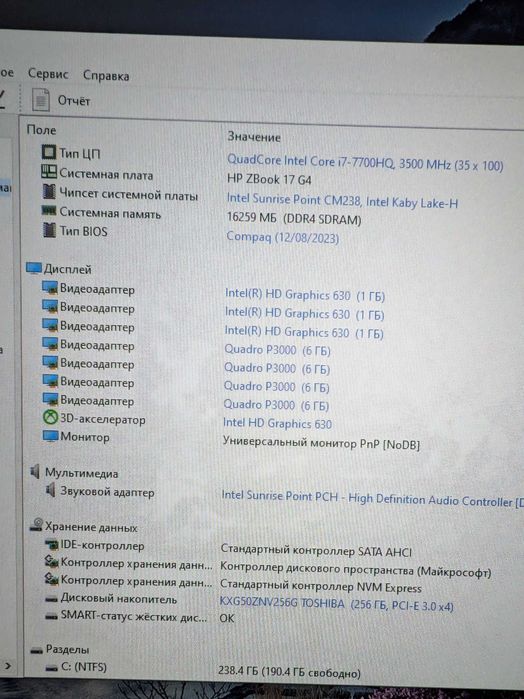The width and height of the screenshot is (524, 699).
Task: Click the Поле column header
Action: tap(41, 130)
